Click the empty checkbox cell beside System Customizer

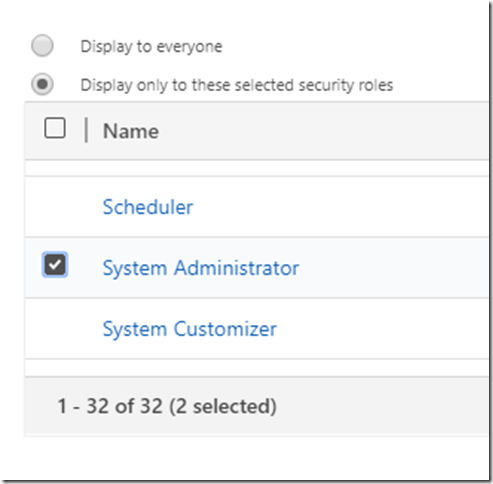click(55, 329)
